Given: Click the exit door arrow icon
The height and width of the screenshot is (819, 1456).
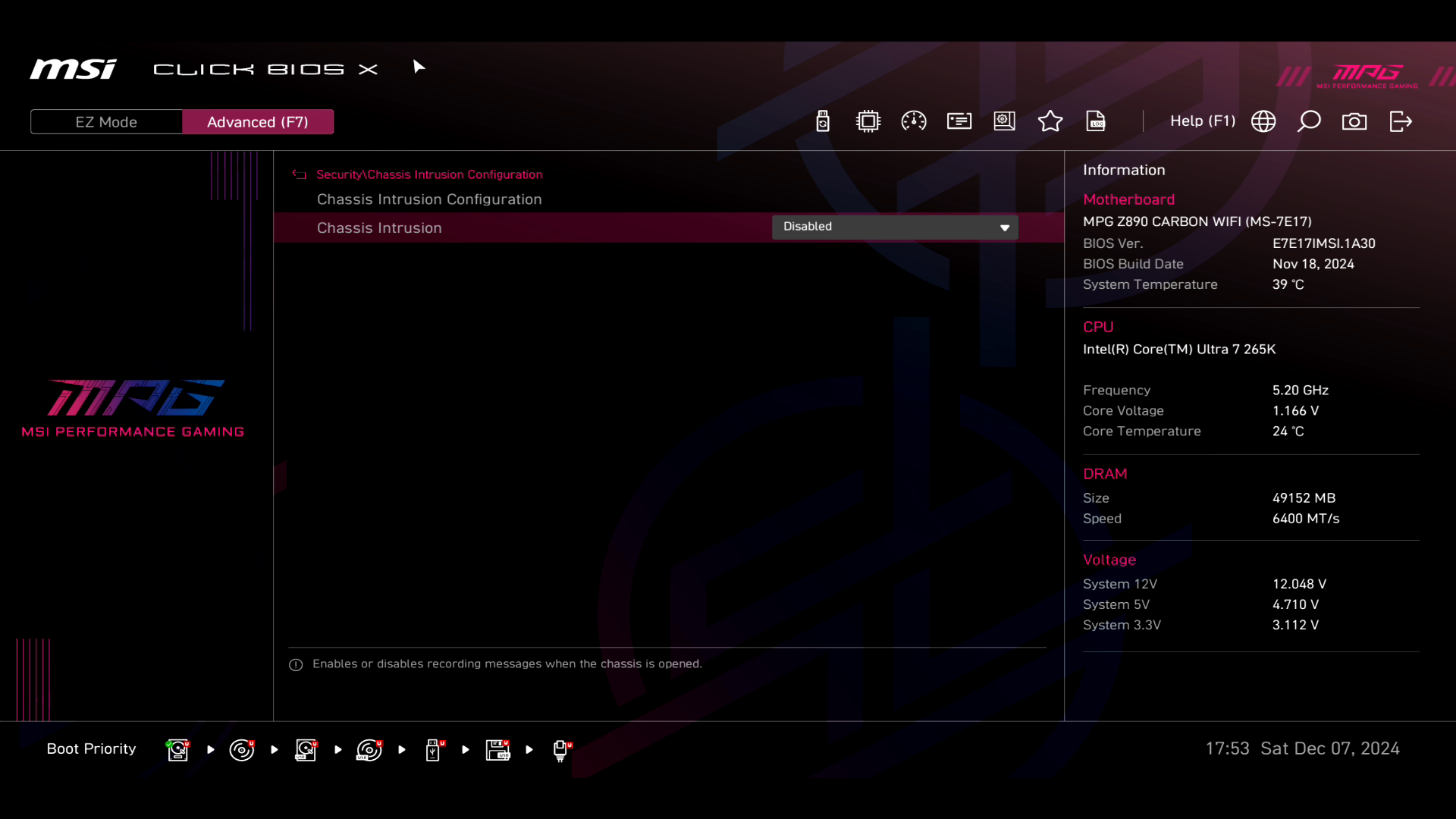Looking at the screenshot, I should point(1401,121).
